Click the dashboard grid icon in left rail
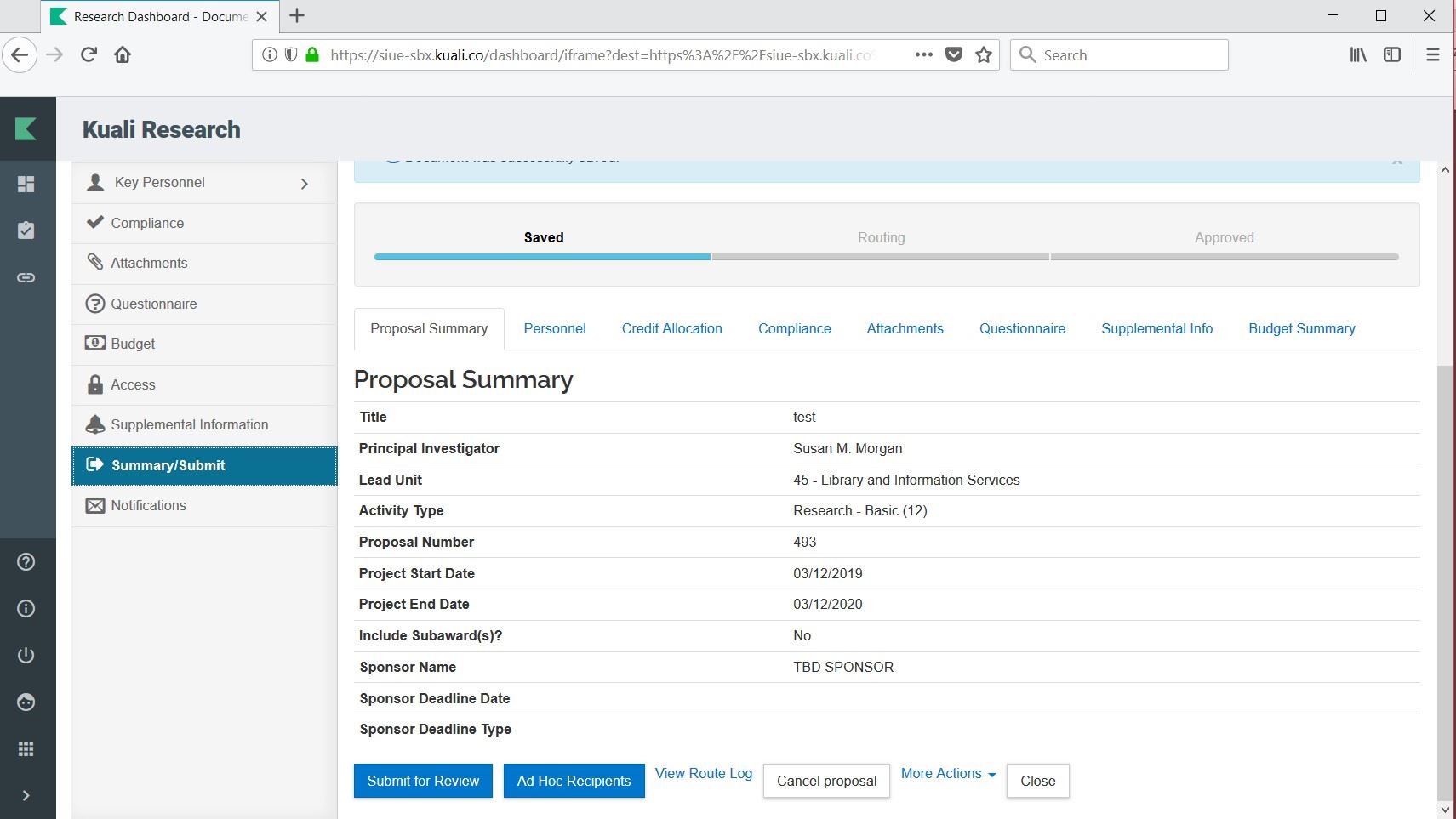Viewport: 1456px width, 819px height. point(26,184)
